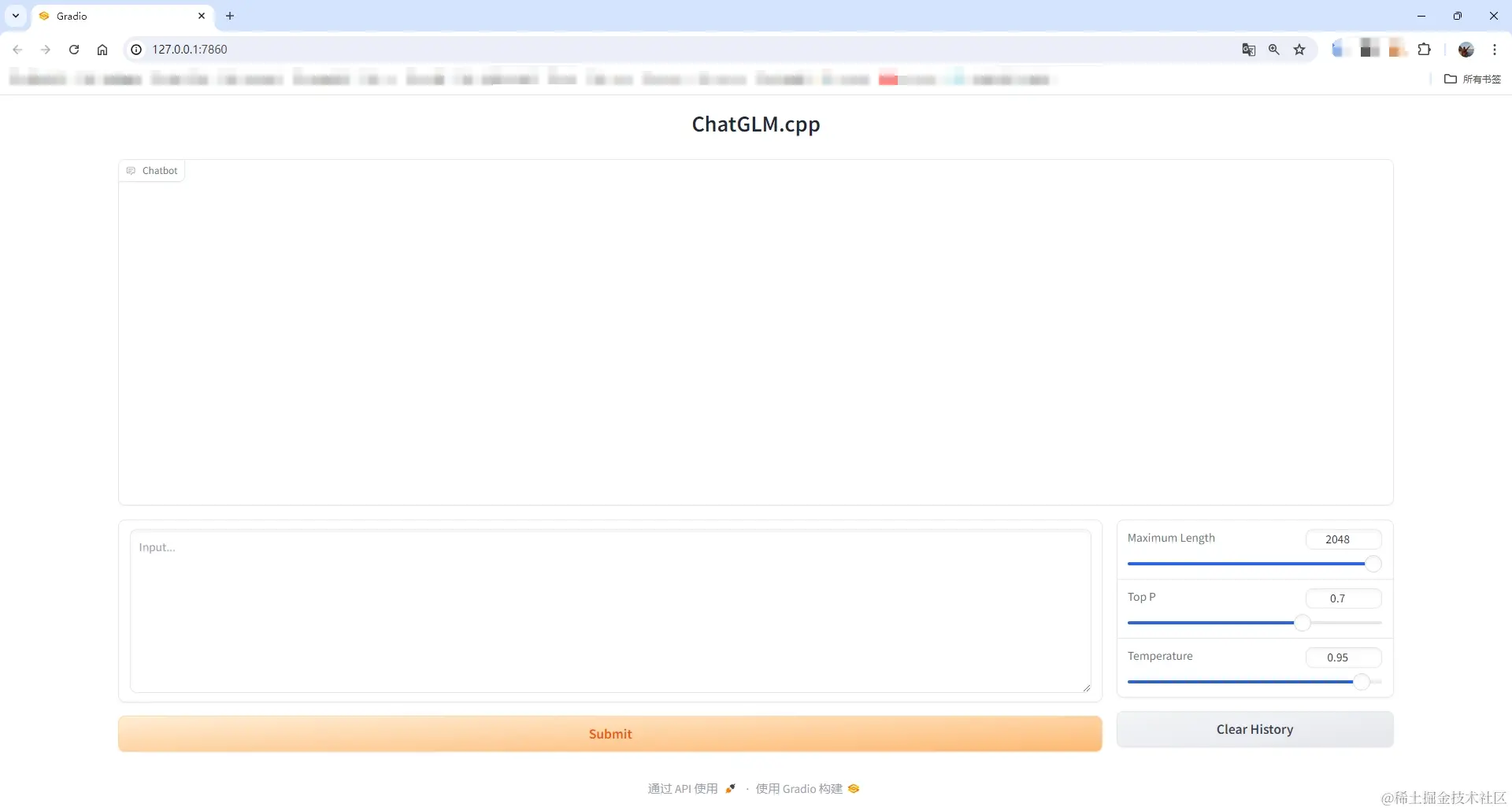Screen dimensions: 1512x811
Task: Minimize the browser window
Action: (1421, 16)
